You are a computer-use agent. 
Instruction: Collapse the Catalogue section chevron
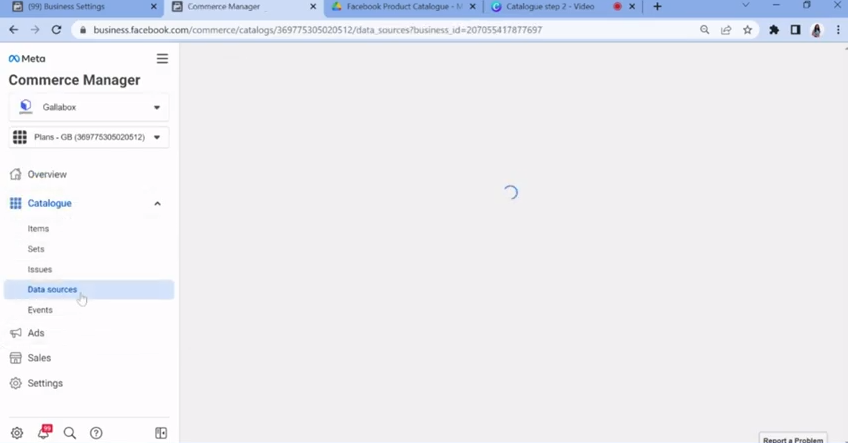(157, 203)
